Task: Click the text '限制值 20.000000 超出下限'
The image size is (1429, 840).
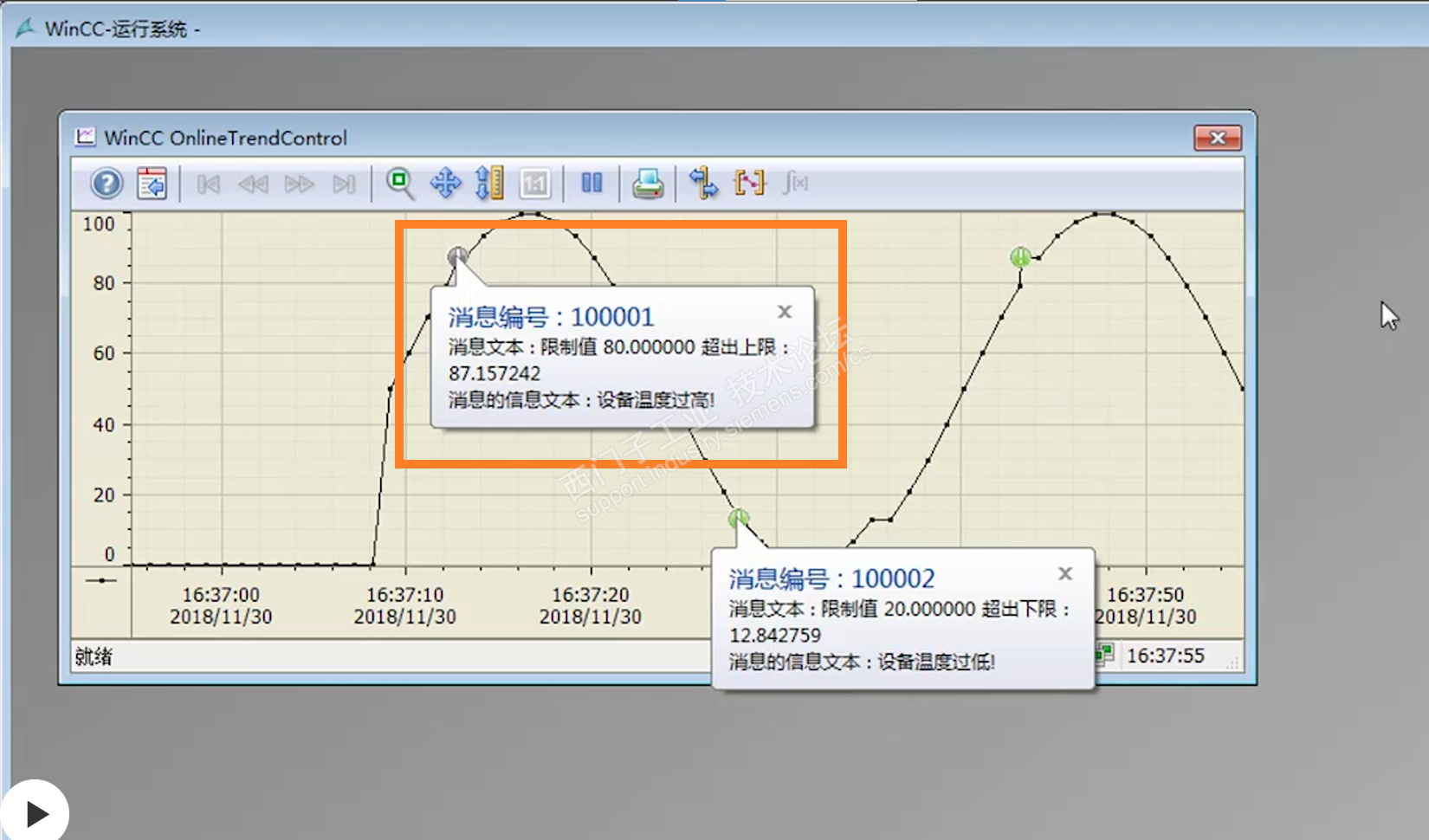Action: point(939,609)
